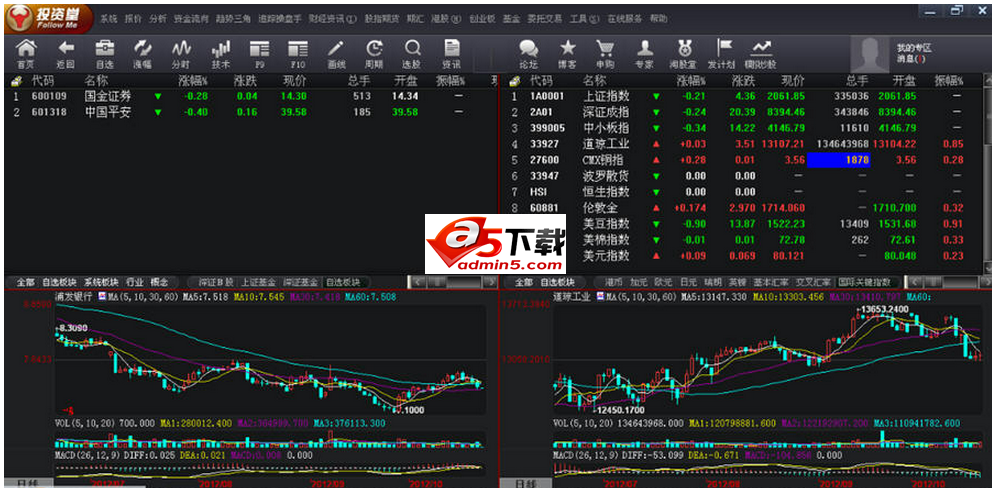This screenshot has height=488, width=992.
Task: Click the 博客 star icon
Action: pos(567,52)
